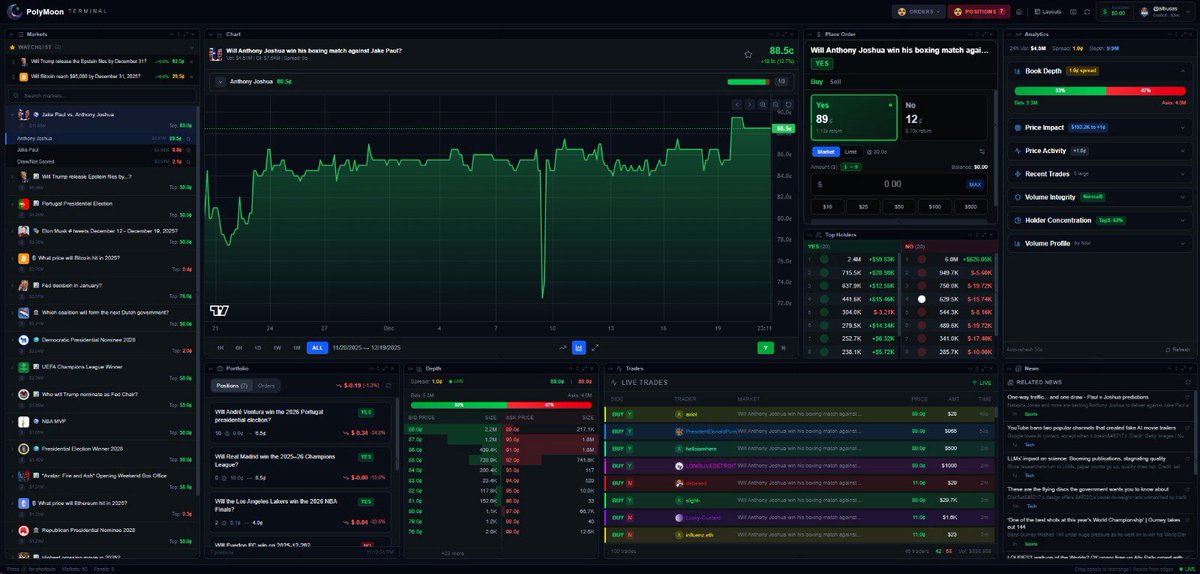1200x574 pixels.
Task: Set chart range to 1M
Action: pos(296,348)
